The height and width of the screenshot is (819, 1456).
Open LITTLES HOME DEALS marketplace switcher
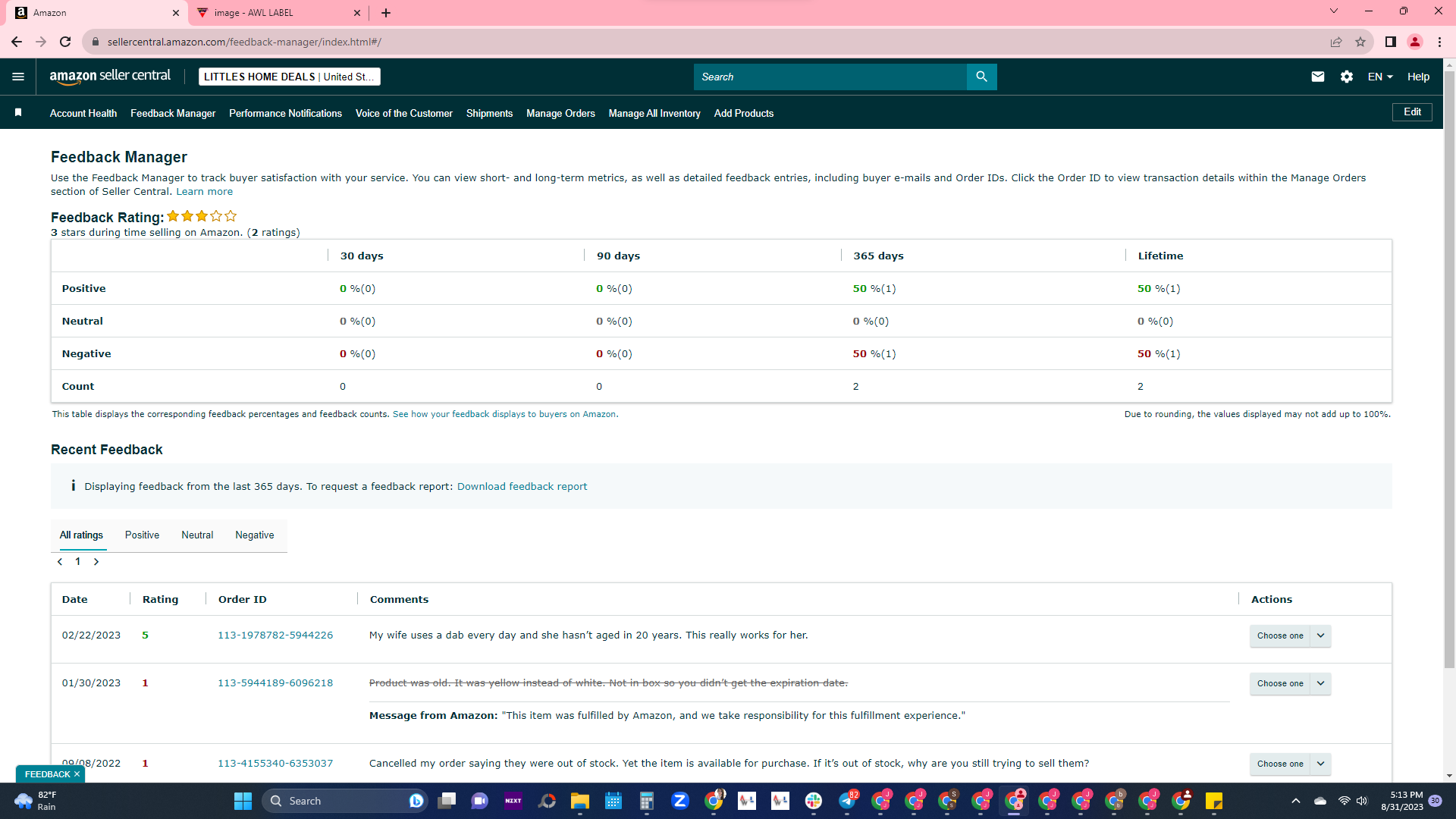click(289, 77)
